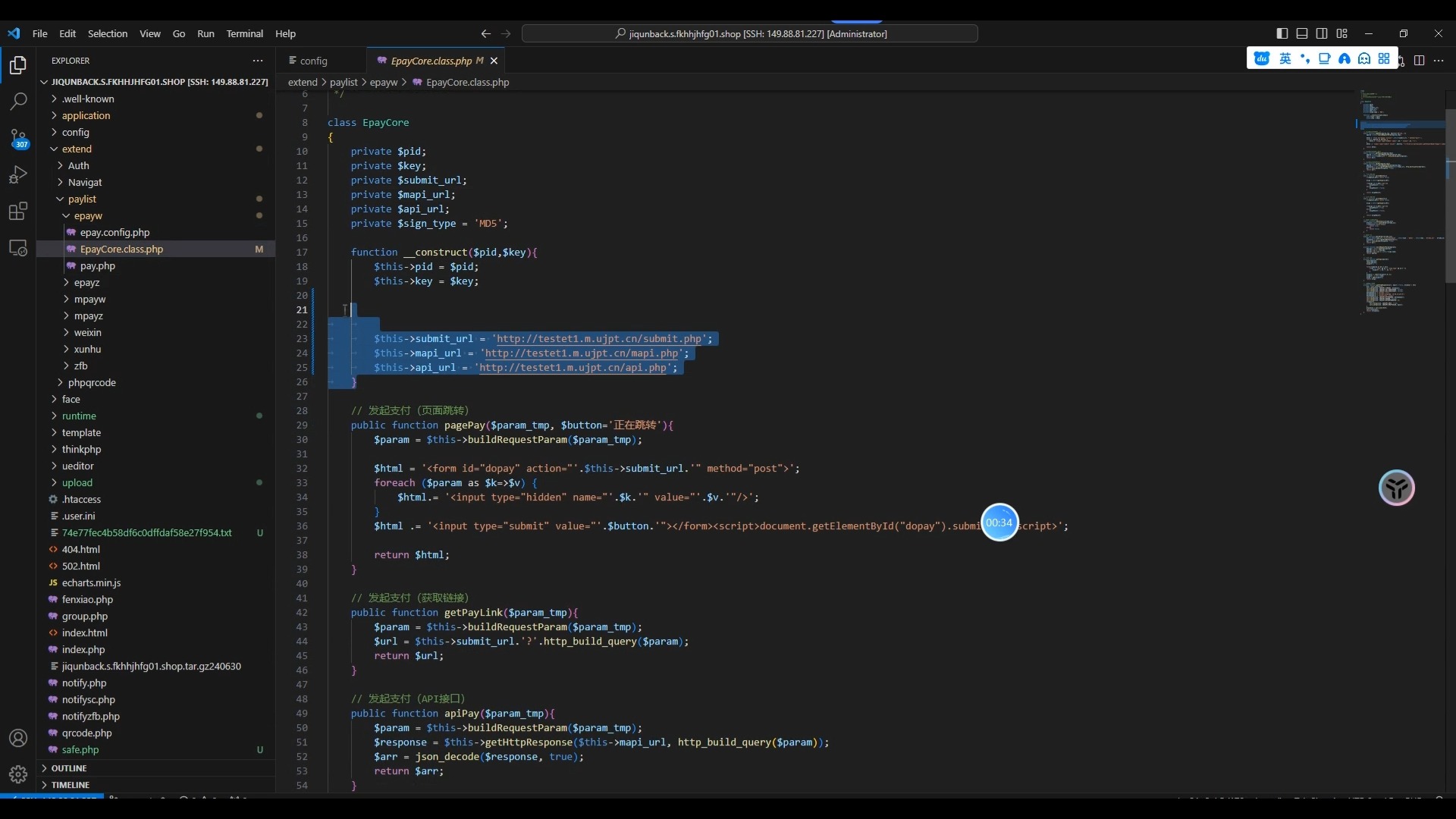Viewport: 1456px width, 819px height.
Task: Open safe.php file
Action: pyautogui.click(x=155, y=749)
